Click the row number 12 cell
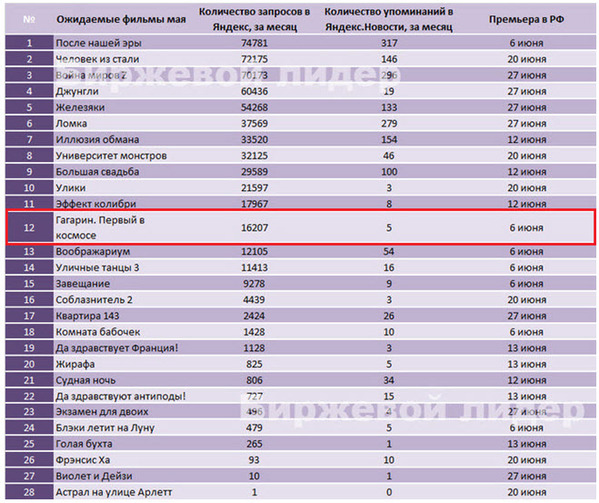Viewport: 599px width, 503px height. click(29, 228)
